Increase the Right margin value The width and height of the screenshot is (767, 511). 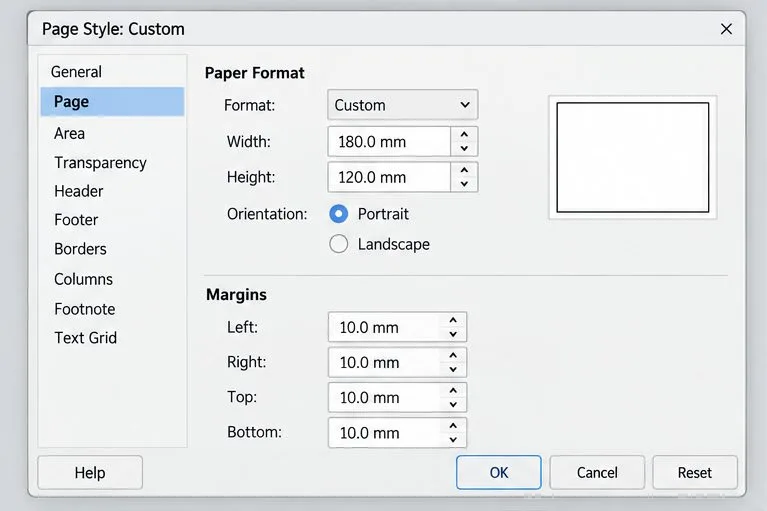point(453,355)
